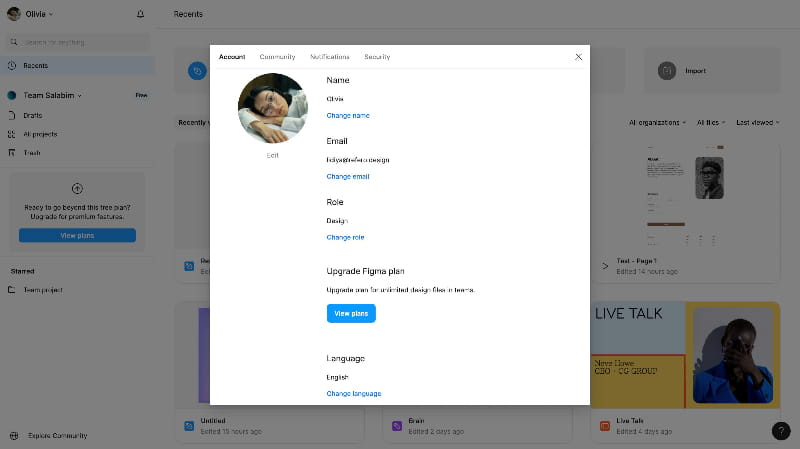Open Explore Community link
Image resolution: width=800 pixels, height=449 pixels.
(x=58, y=436)
